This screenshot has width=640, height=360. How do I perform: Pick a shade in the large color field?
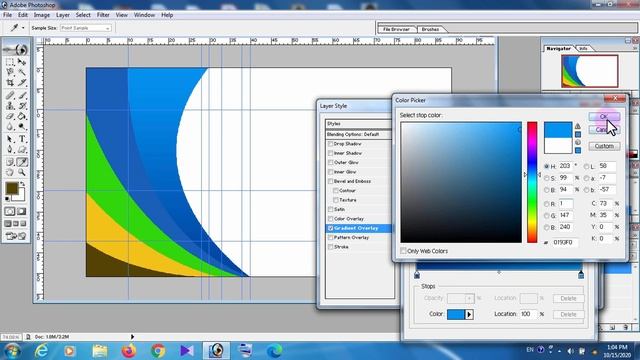click(461, 182)
